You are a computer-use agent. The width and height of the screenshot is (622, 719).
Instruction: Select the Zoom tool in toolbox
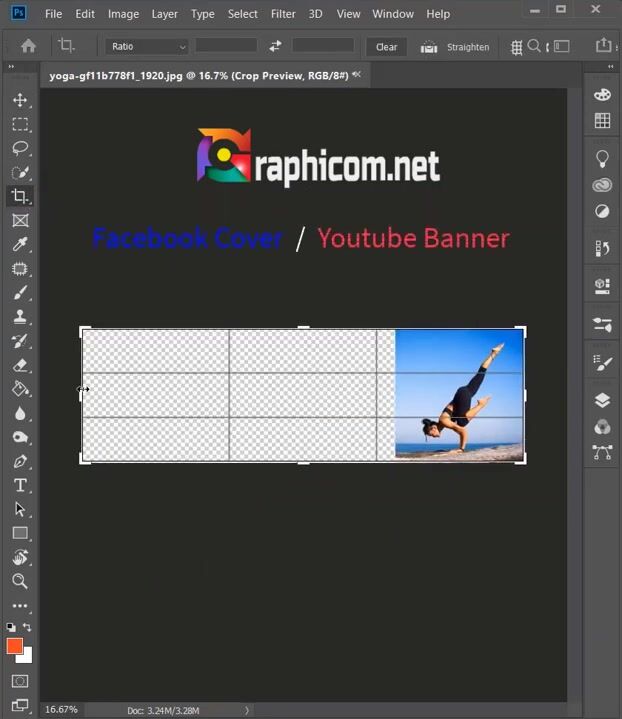(20, 581)
